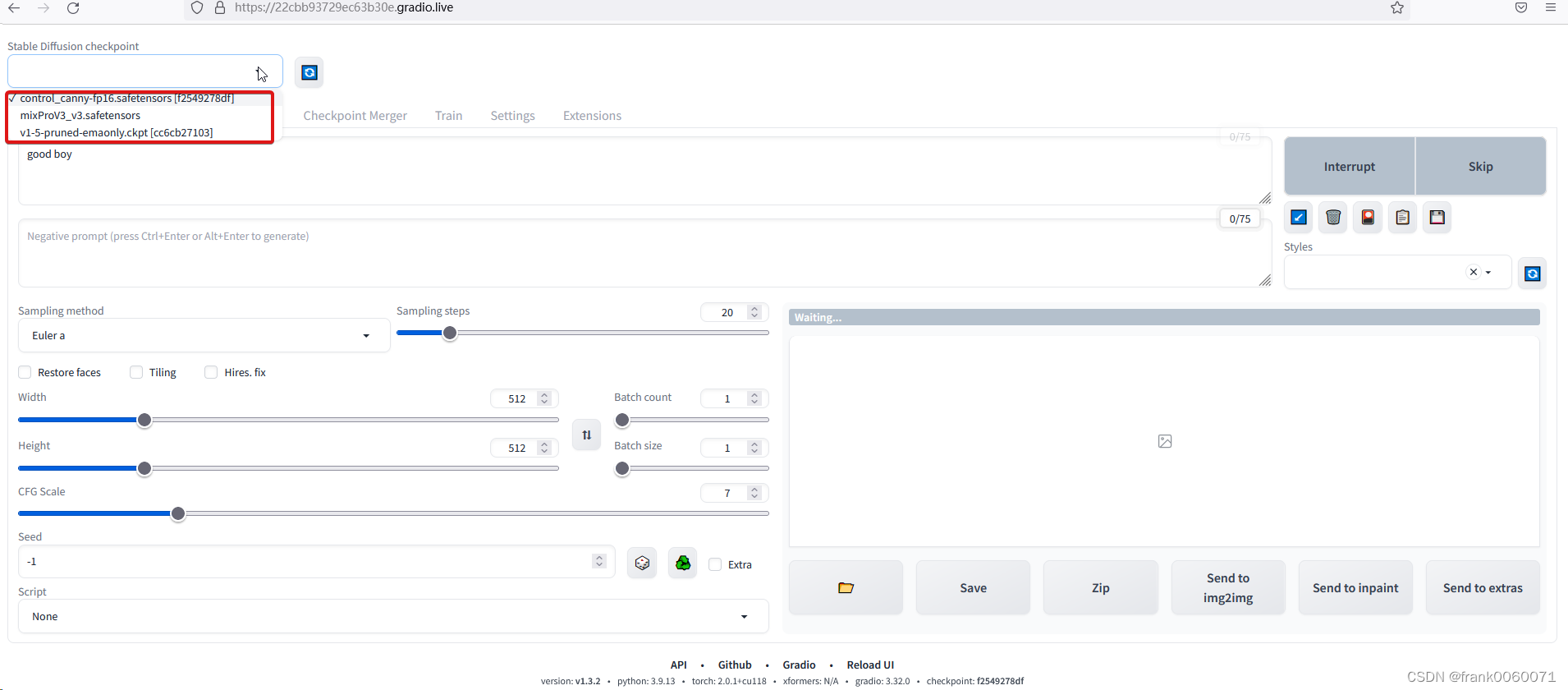The width and height of the screenshot is (1568, 690).
Task: Click Send to extras button
Action: coord(1483,587)
